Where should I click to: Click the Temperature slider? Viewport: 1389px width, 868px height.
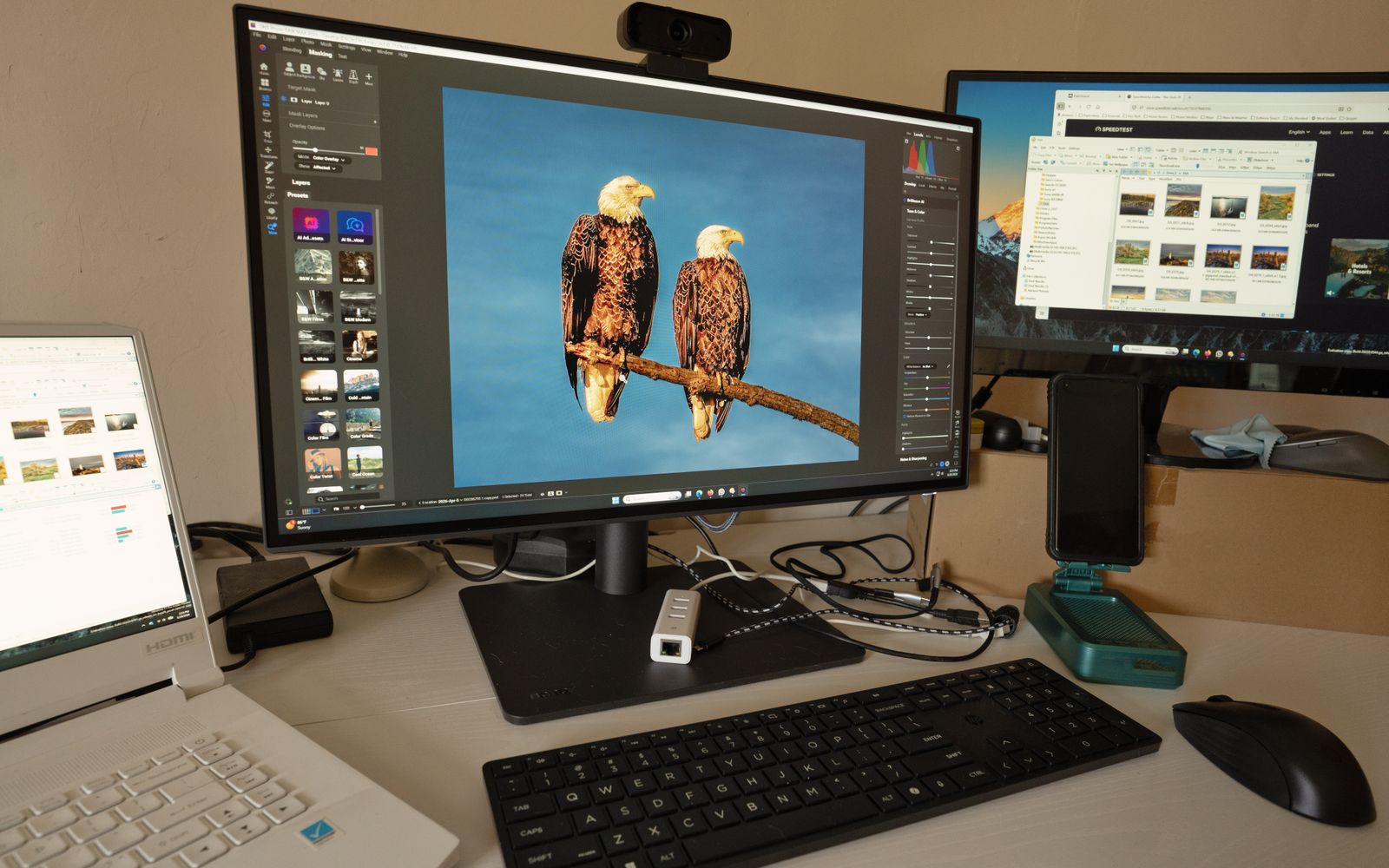pos(928,379)
